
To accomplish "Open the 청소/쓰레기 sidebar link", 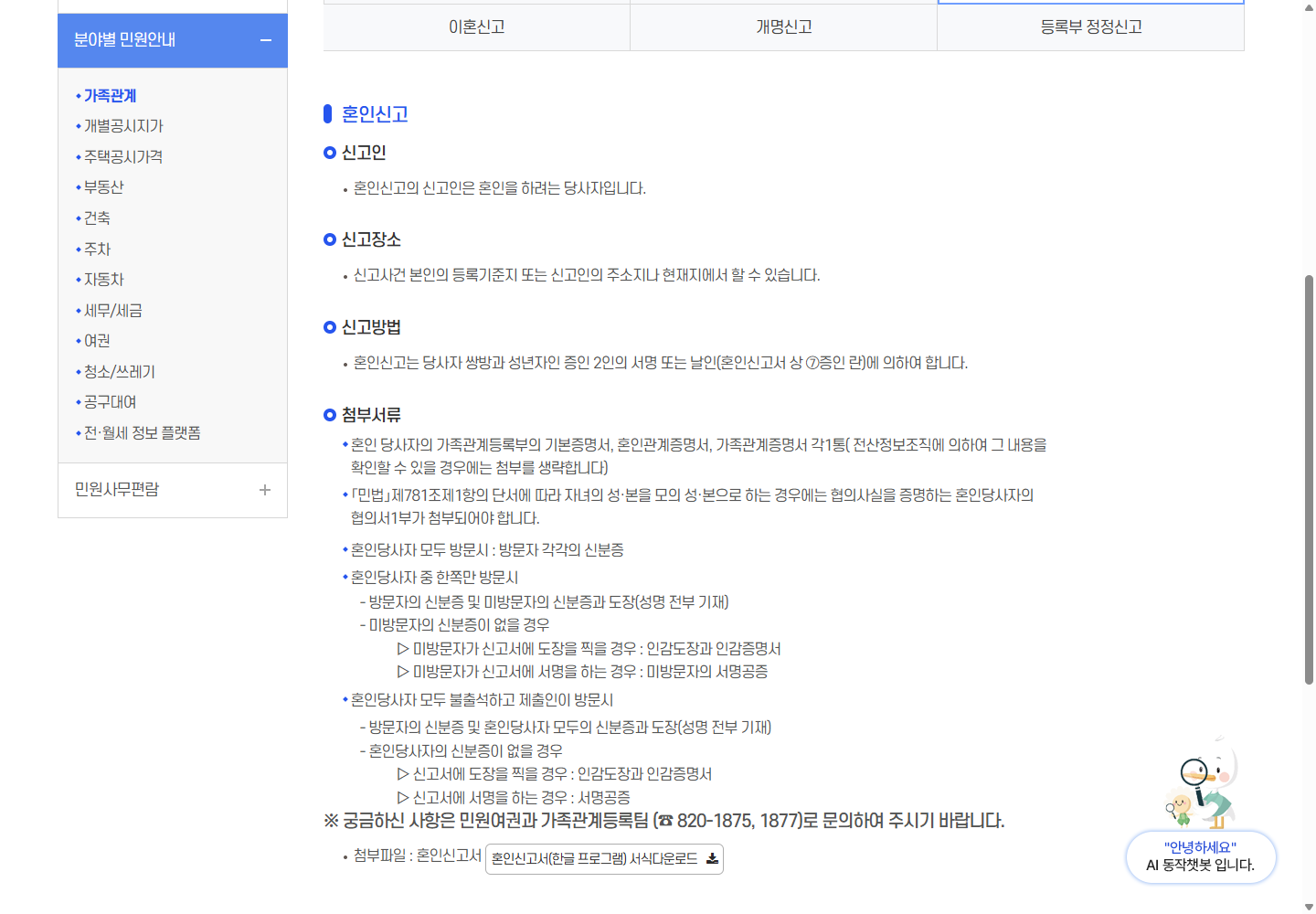I will [120, 371].
